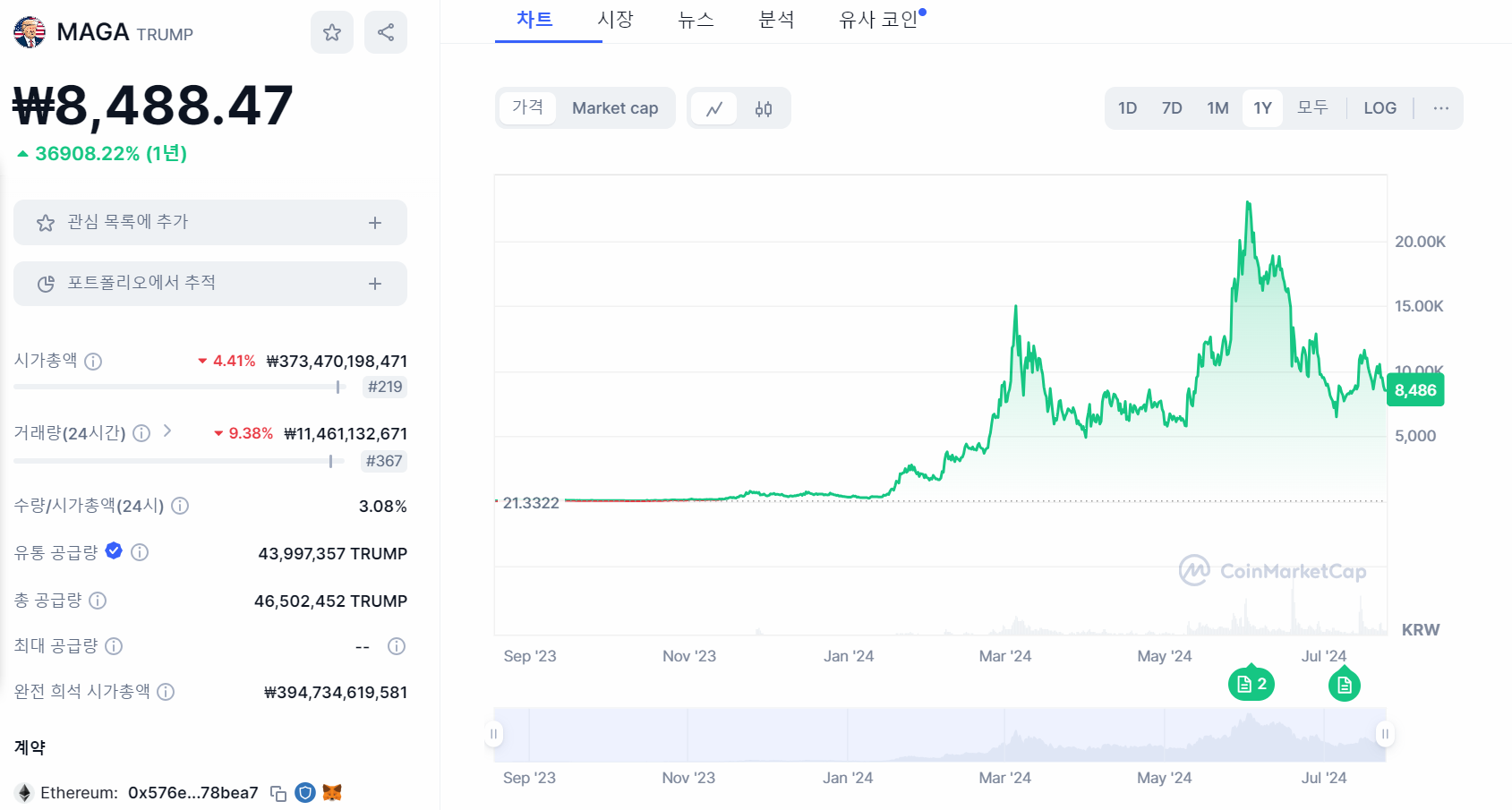Click the #219 market cap rank badge
The width and height of the screenshot is (1512, 810).
click(385, 387)
